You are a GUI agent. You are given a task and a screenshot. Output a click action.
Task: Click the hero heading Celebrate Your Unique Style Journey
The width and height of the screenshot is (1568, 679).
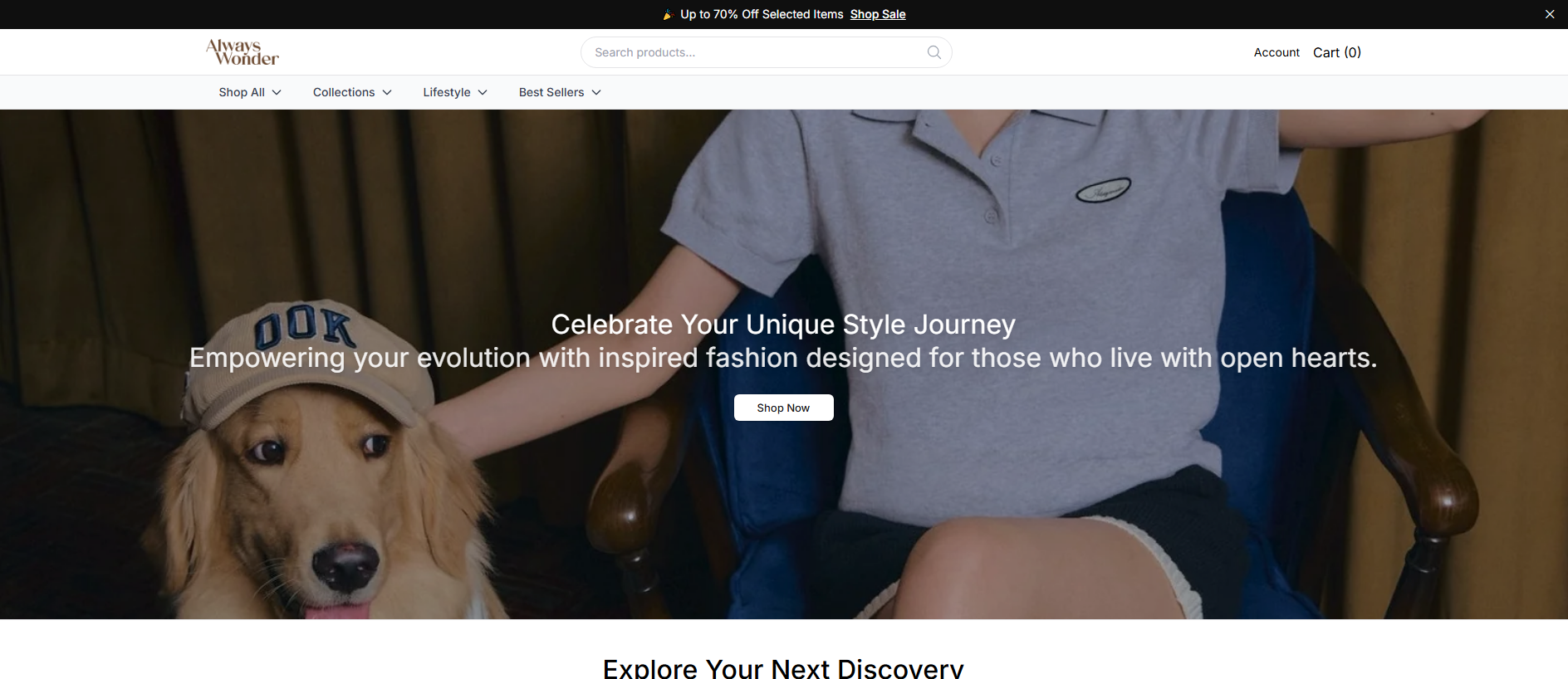coord(783,325)
